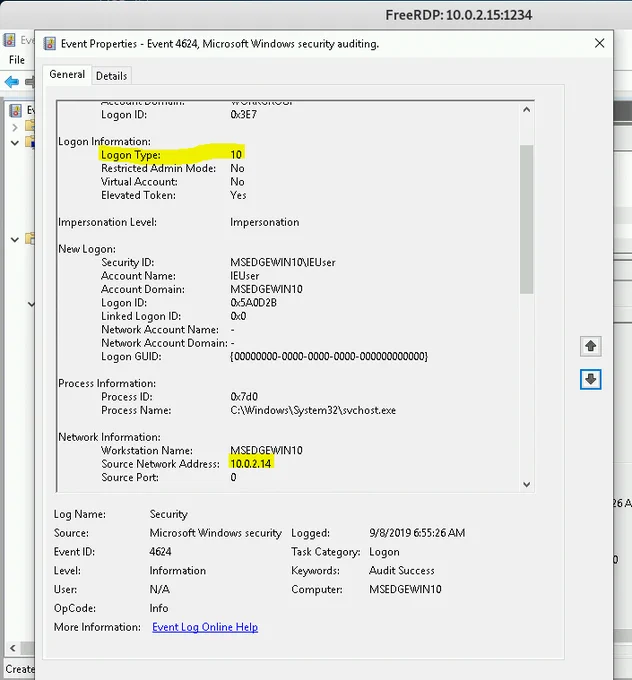Open the Details tab
632x680 pixels.
[x=111, y=76]
